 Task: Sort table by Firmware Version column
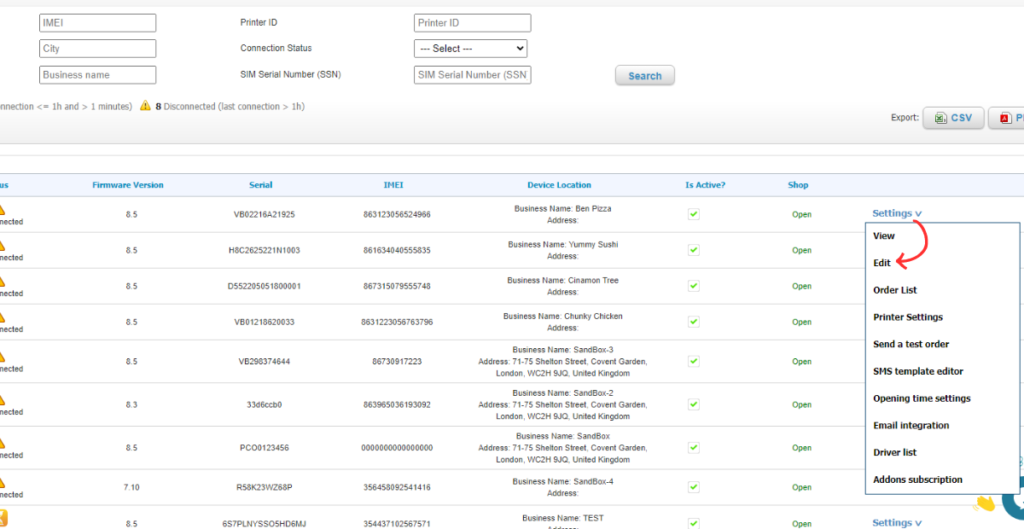coord(128,185)
